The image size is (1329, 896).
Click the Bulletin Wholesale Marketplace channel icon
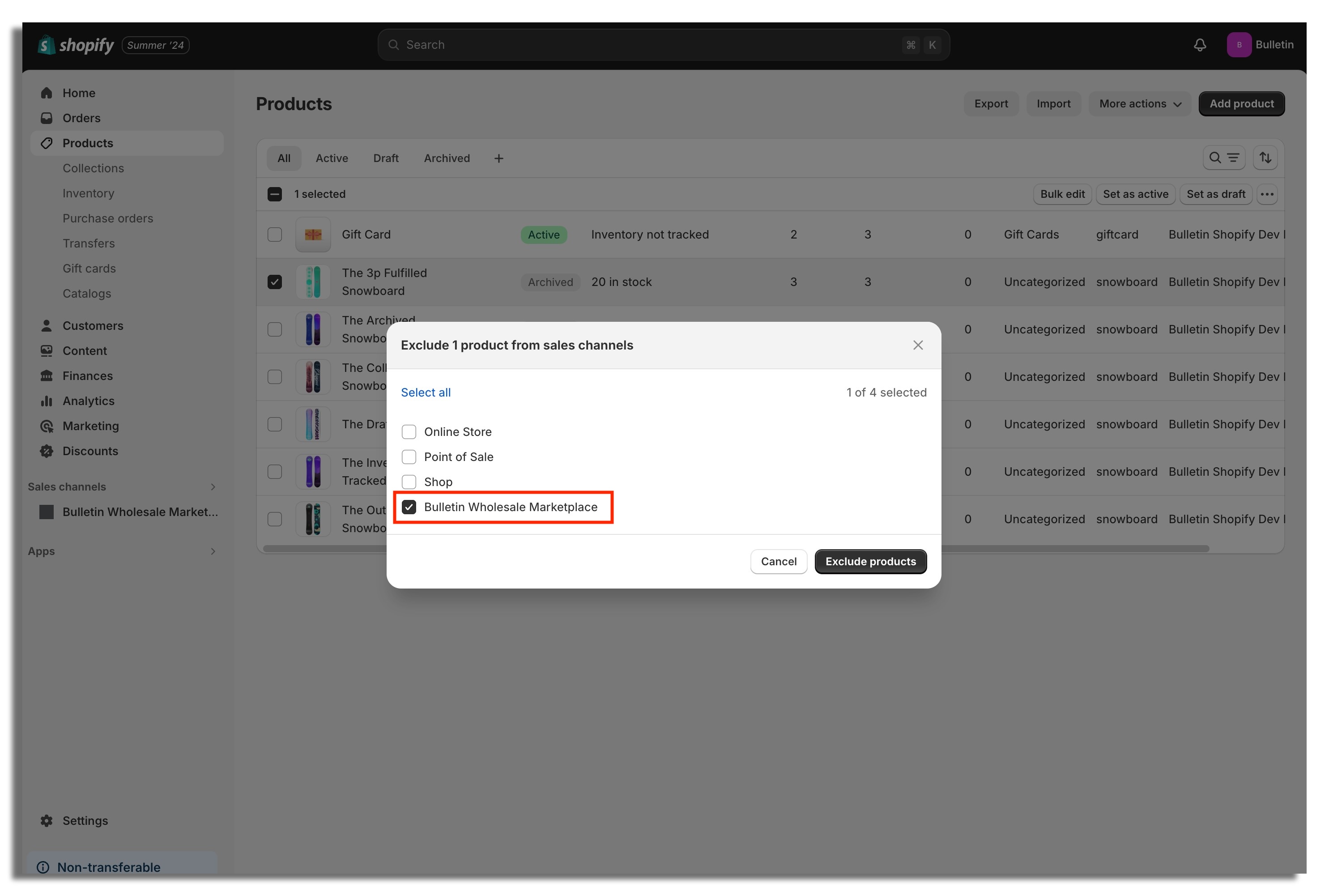pos(47,512)
